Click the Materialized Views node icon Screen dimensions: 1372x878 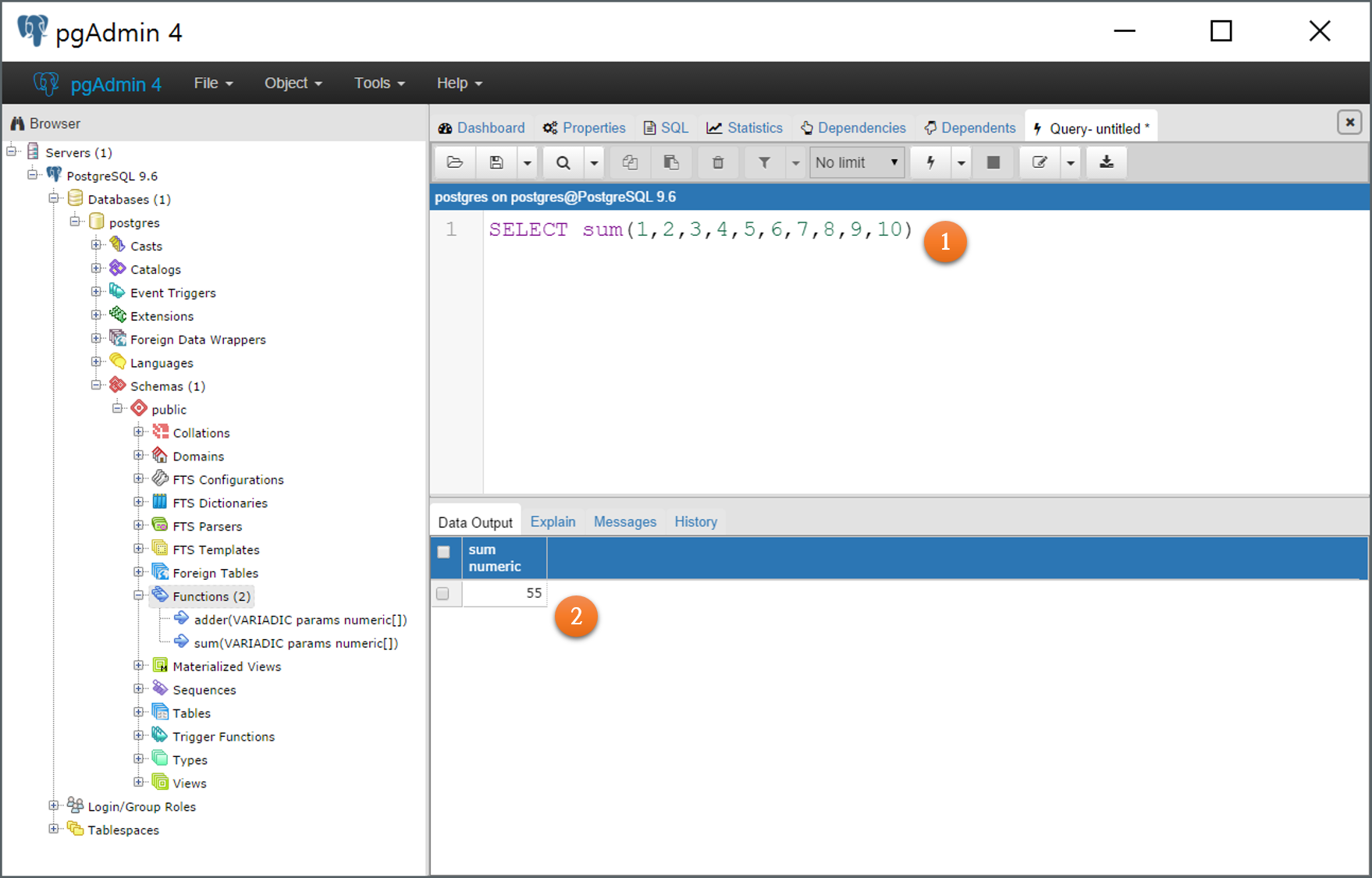[x=161, y=666]
